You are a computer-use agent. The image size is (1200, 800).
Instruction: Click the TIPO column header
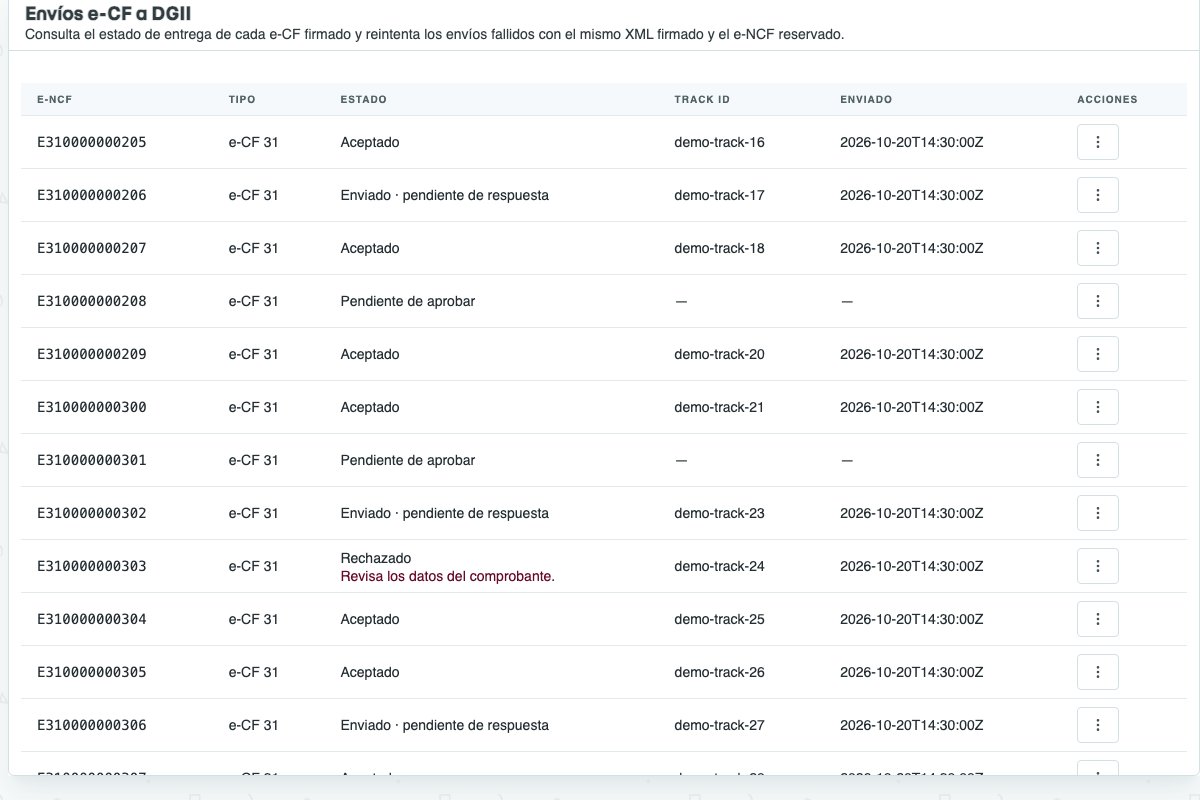pyautogui.click(x=242, y=100)
